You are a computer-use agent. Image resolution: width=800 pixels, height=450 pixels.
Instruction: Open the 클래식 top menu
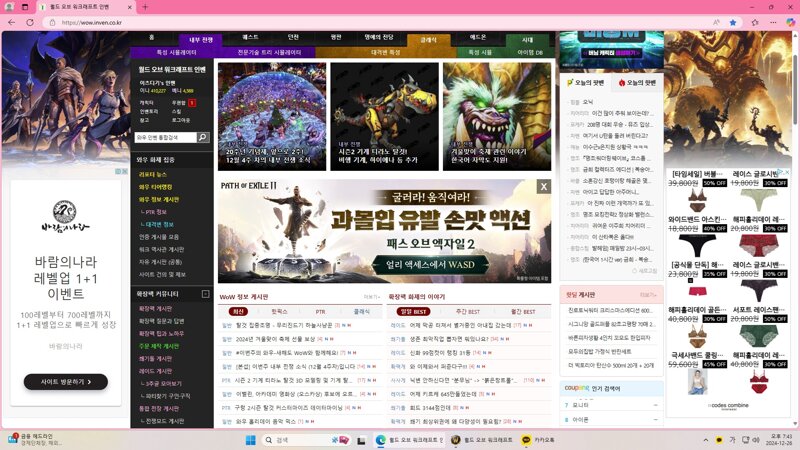(x=428, y=40)
